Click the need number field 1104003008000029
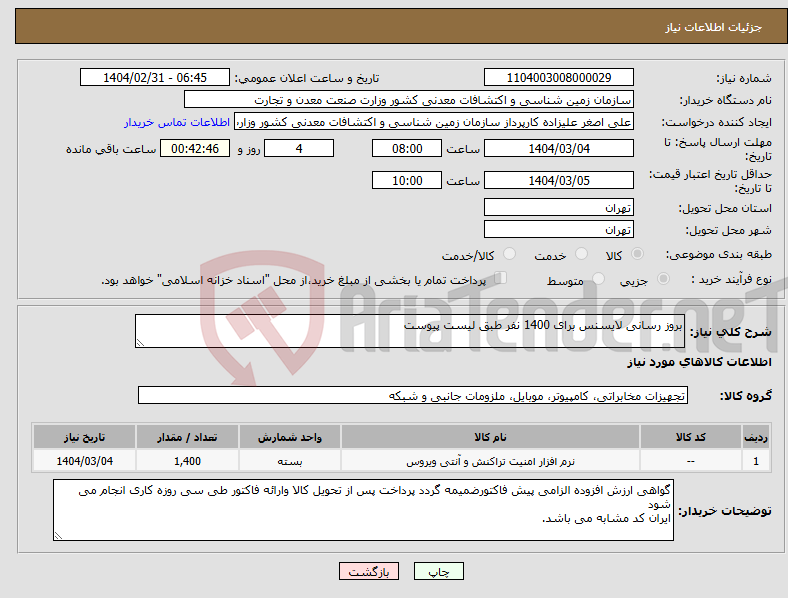The height and width of the screenshot is (598, 788). (558, 77)
